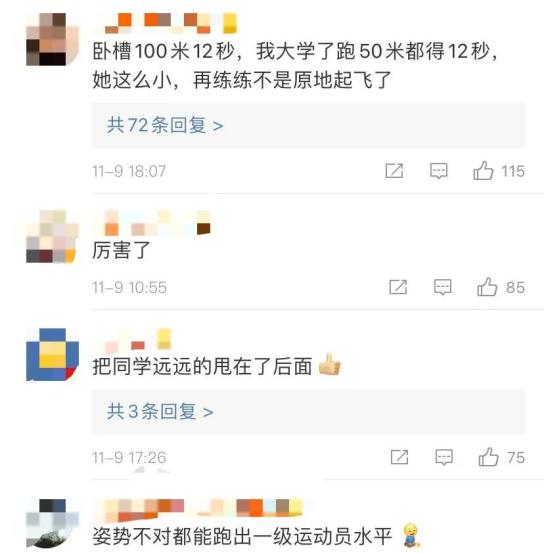Open avatar of the last commenter

[52, 523]
